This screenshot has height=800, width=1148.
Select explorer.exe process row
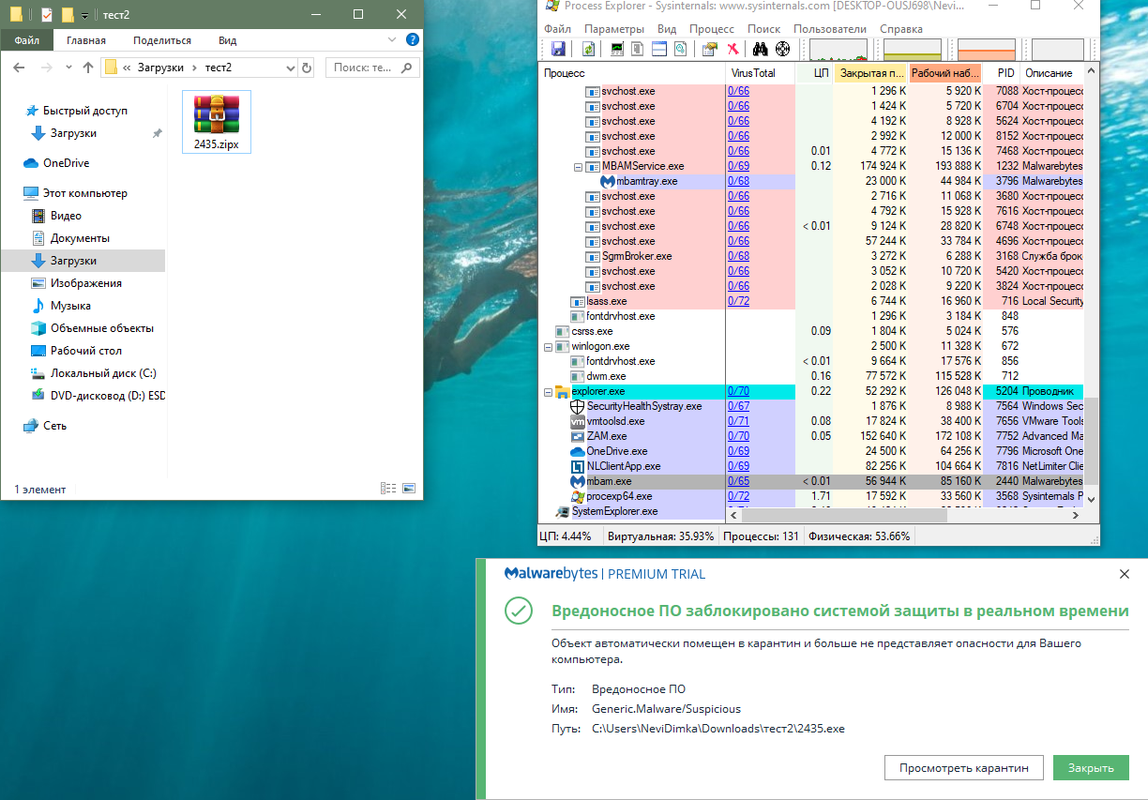(810, 391)
